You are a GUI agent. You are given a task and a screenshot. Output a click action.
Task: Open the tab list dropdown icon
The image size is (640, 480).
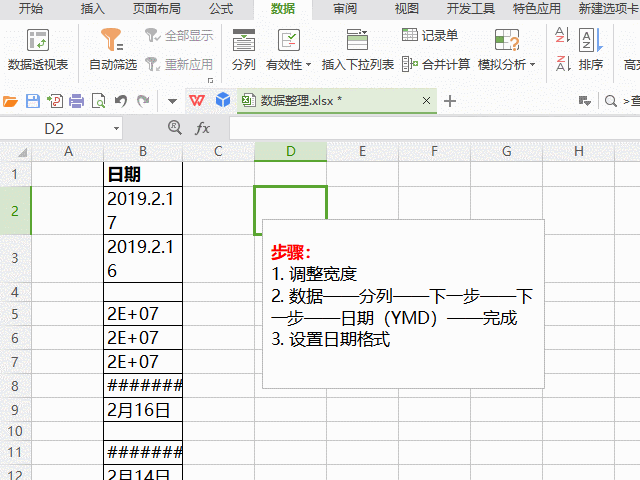coord(584,101)
